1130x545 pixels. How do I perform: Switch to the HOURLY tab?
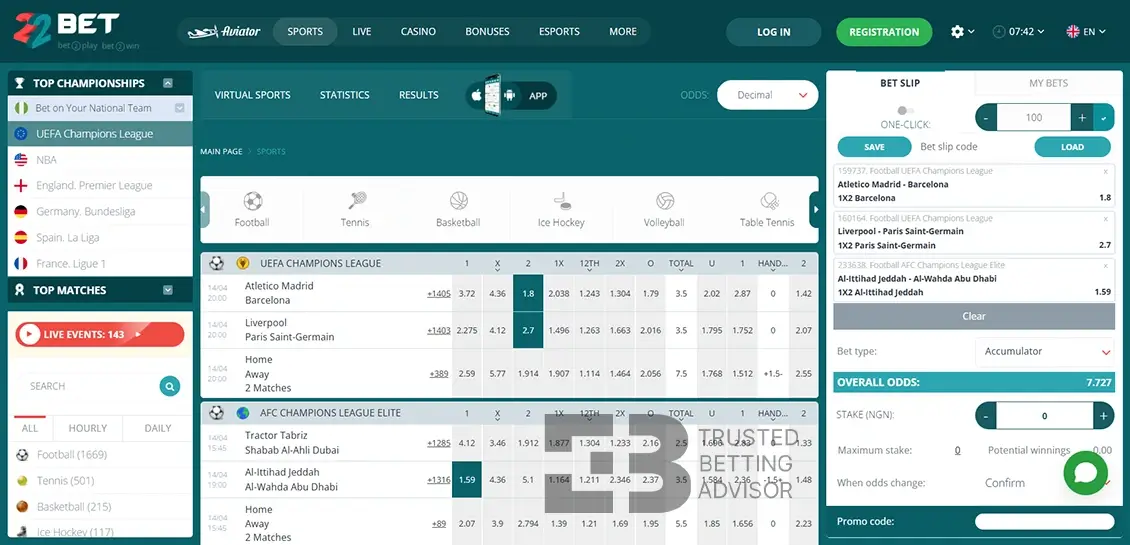[x=88, y=428]
